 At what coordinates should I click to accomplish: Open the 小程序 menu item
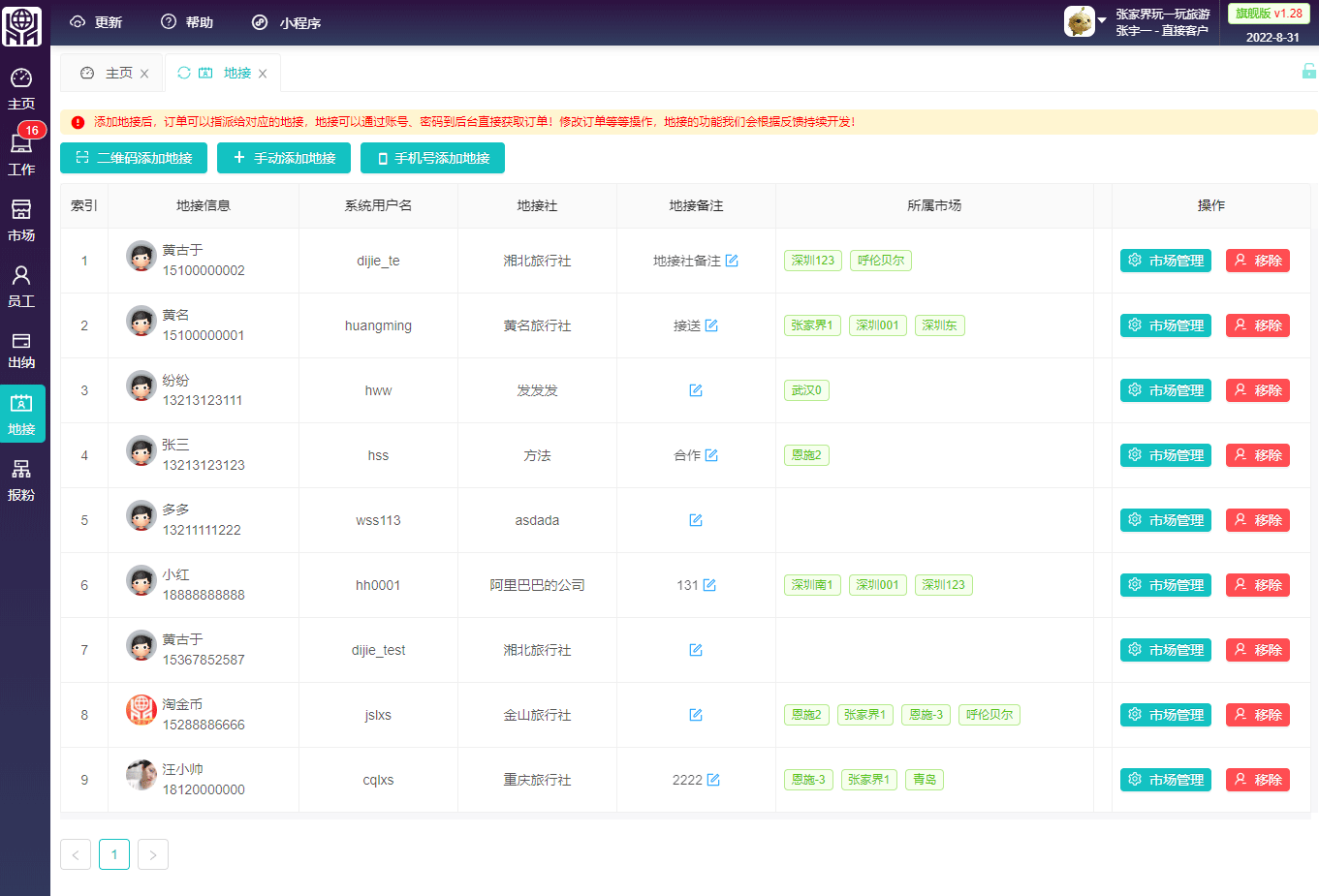coord(287,22)
